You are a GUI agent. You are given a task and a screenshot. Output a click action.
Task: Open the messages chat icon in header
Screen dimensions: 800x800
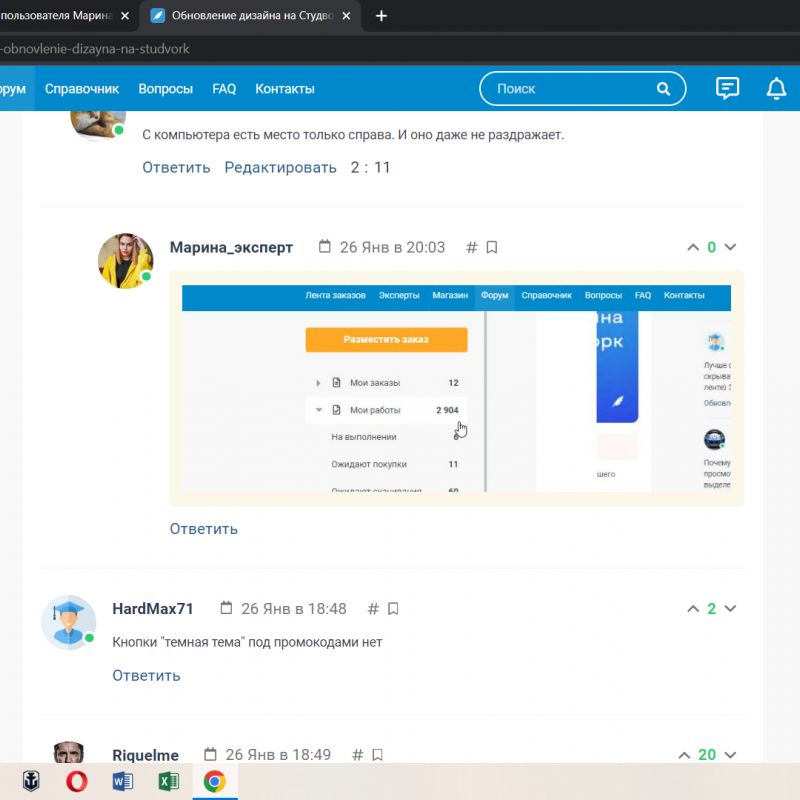point(727,89)
